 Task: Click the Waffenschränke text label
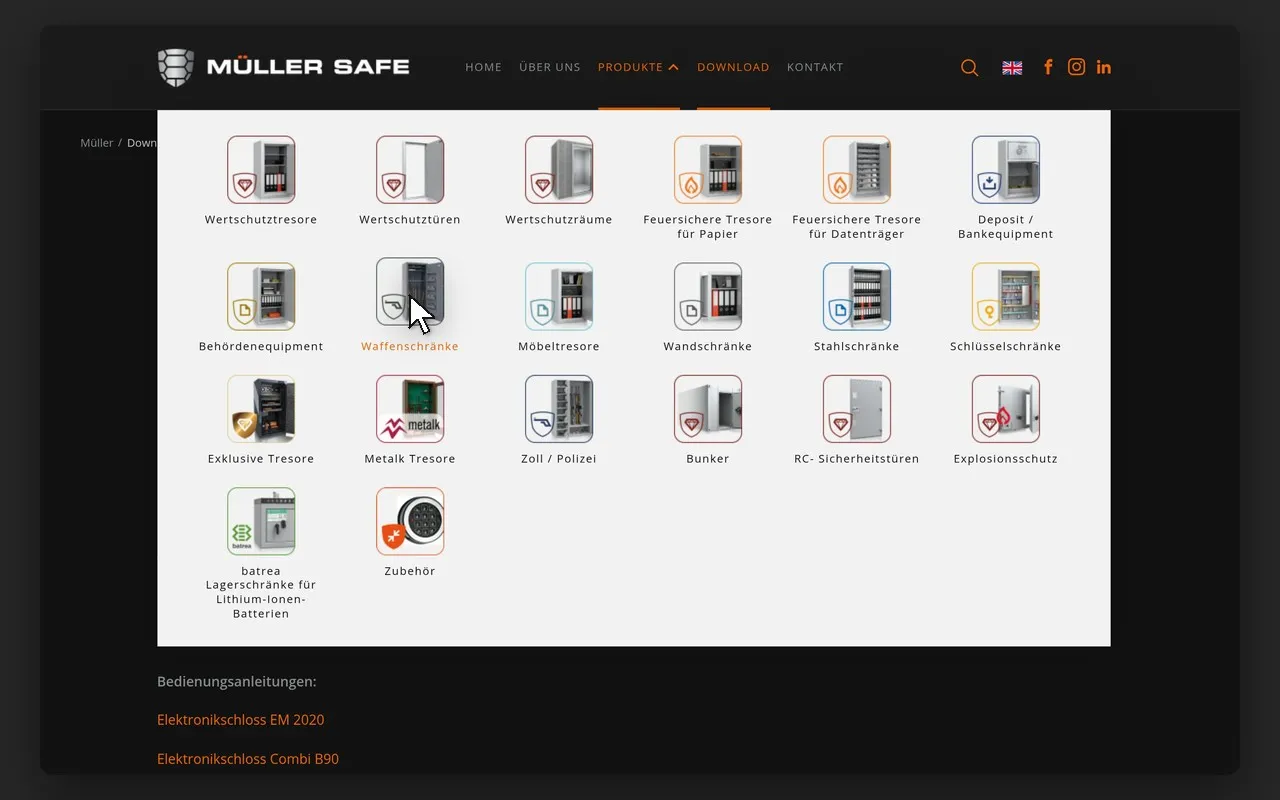click(x=410, y=347)
